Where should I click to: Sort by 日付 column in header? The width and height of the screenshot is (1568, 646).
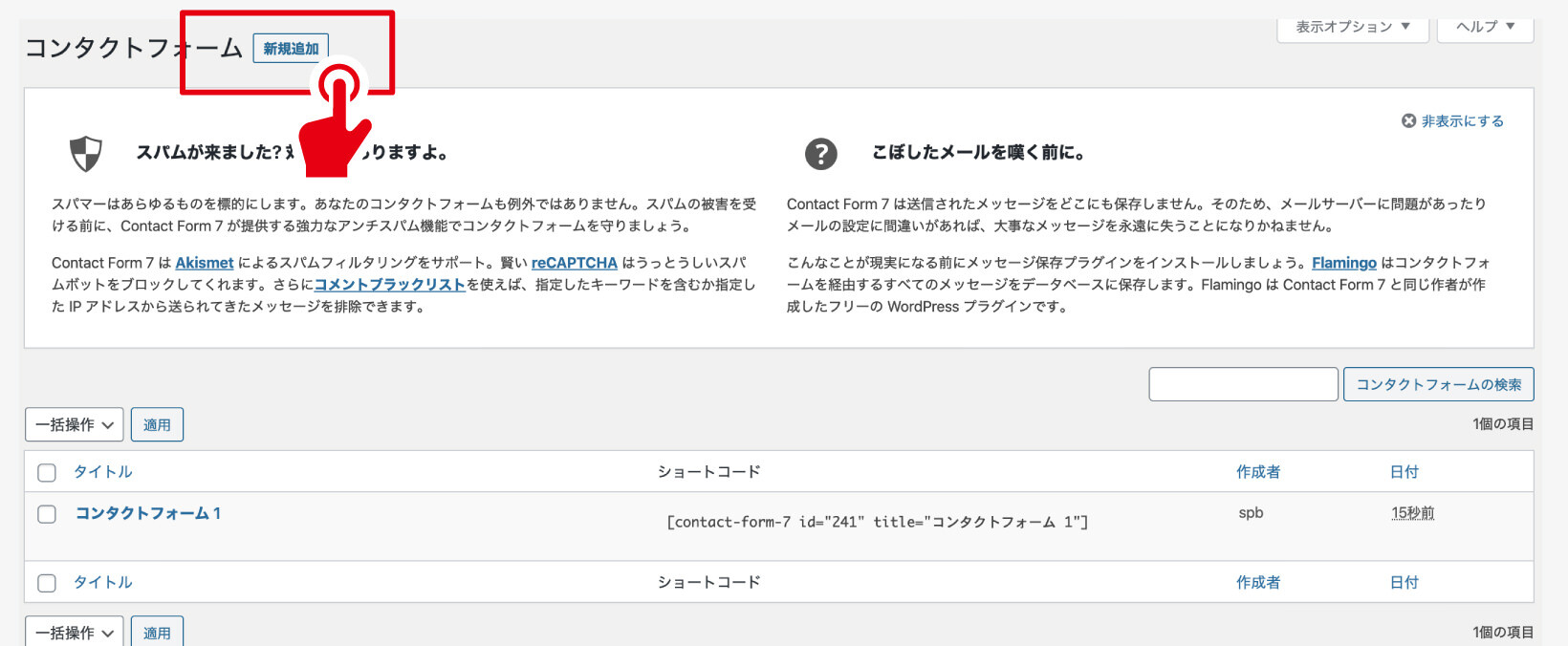click(x=1404, y=472)
